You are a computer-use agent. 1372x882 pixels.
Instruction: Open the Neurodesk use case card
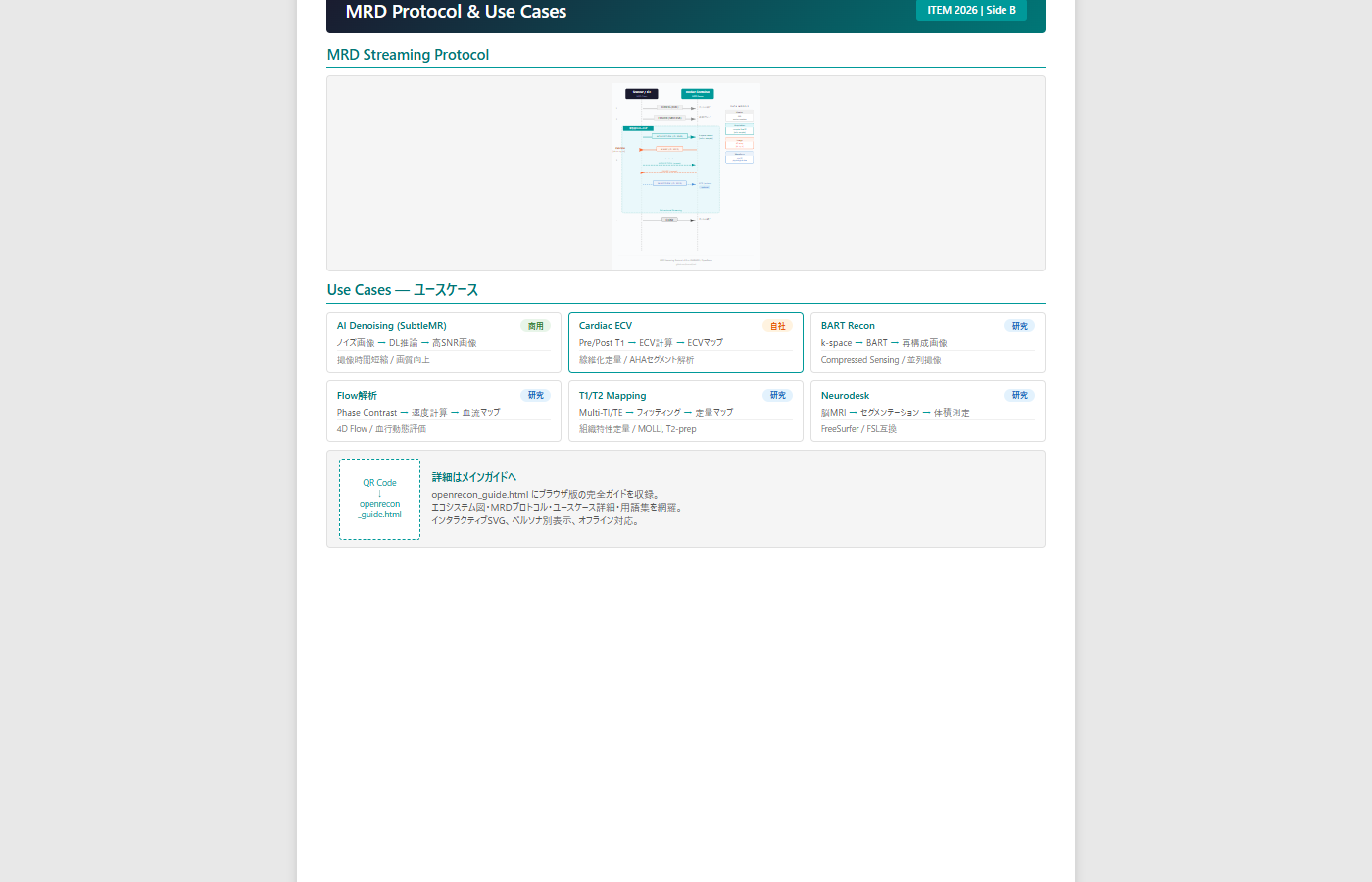point(927,413)
